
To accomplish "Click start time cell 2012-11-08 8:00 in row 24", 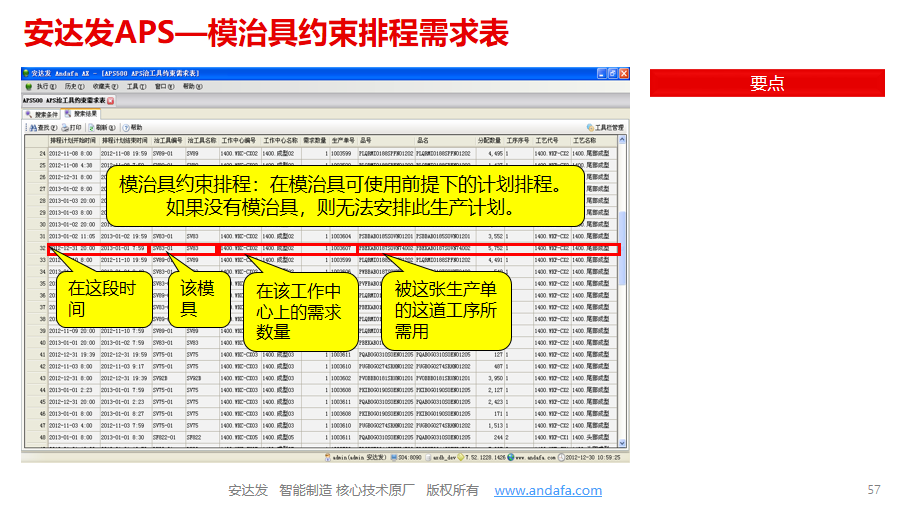I will [73, 154].
